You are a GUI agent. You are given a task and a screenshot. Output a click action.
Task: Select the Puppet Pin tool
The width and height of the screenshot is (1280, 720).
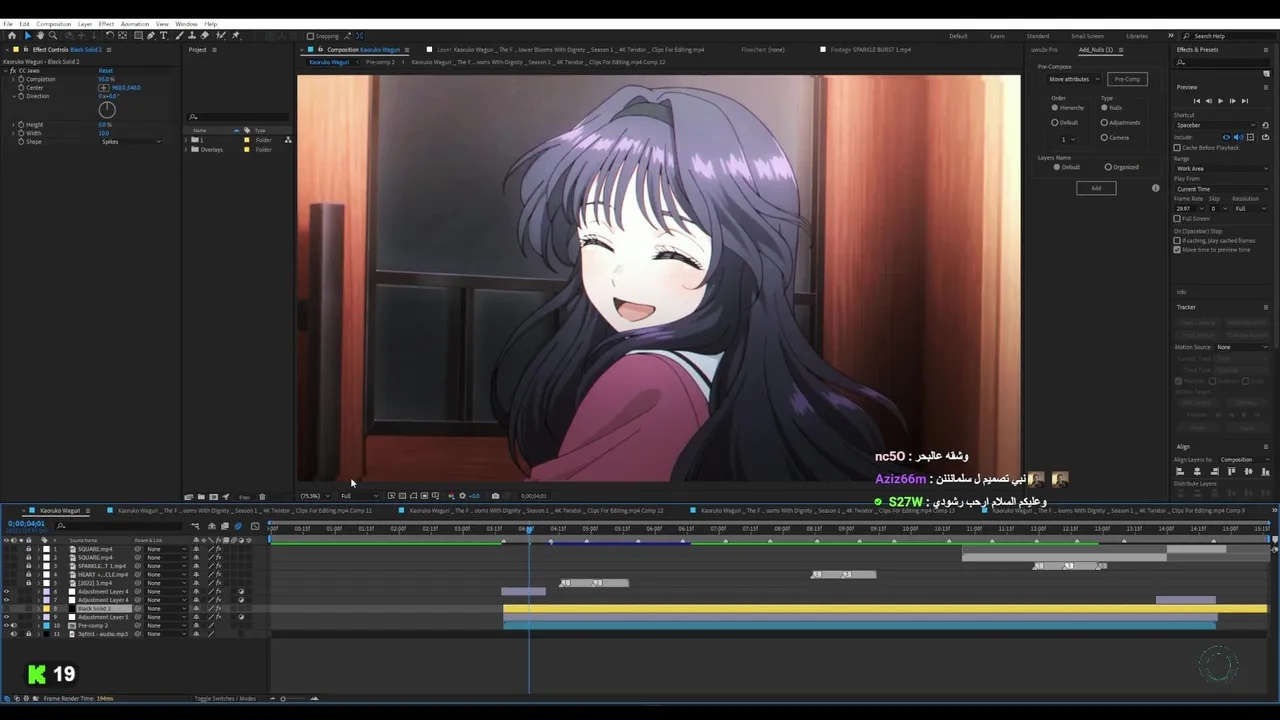point(235,35)
